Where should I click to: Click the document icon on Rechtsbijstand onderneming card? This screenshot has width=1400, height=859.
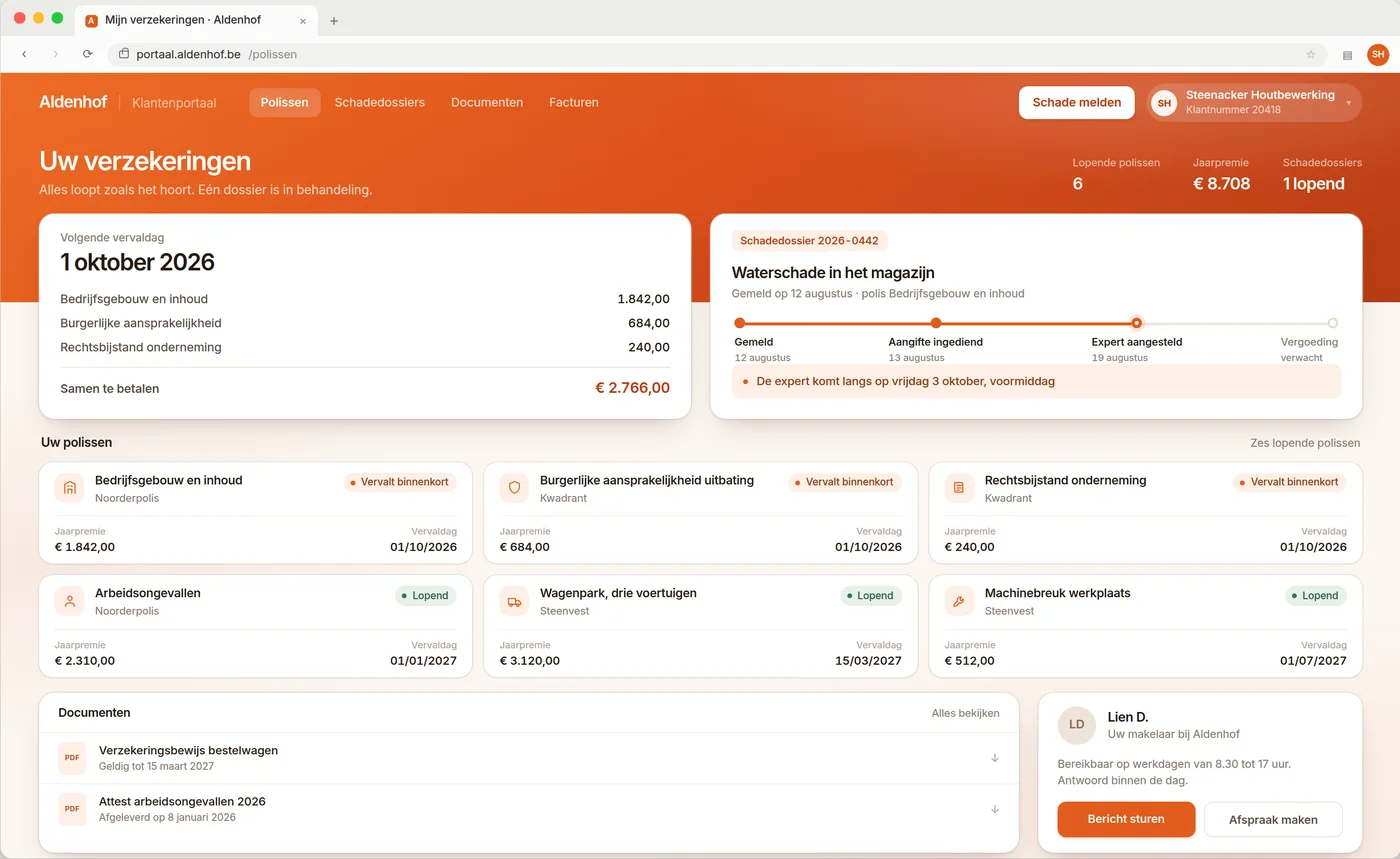(960, 488)
